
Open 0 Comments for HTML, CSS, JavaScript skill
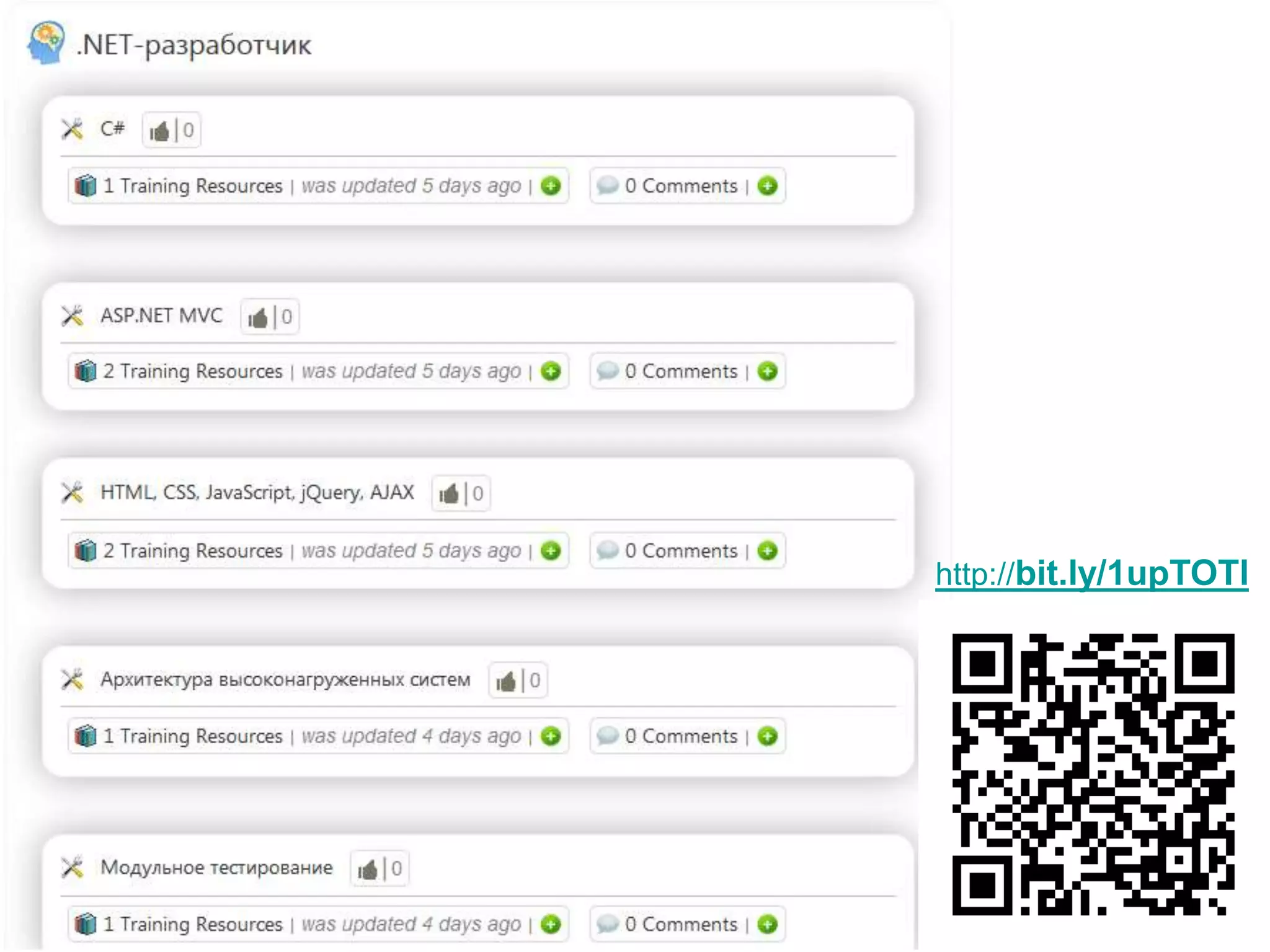tap(681, 551)
